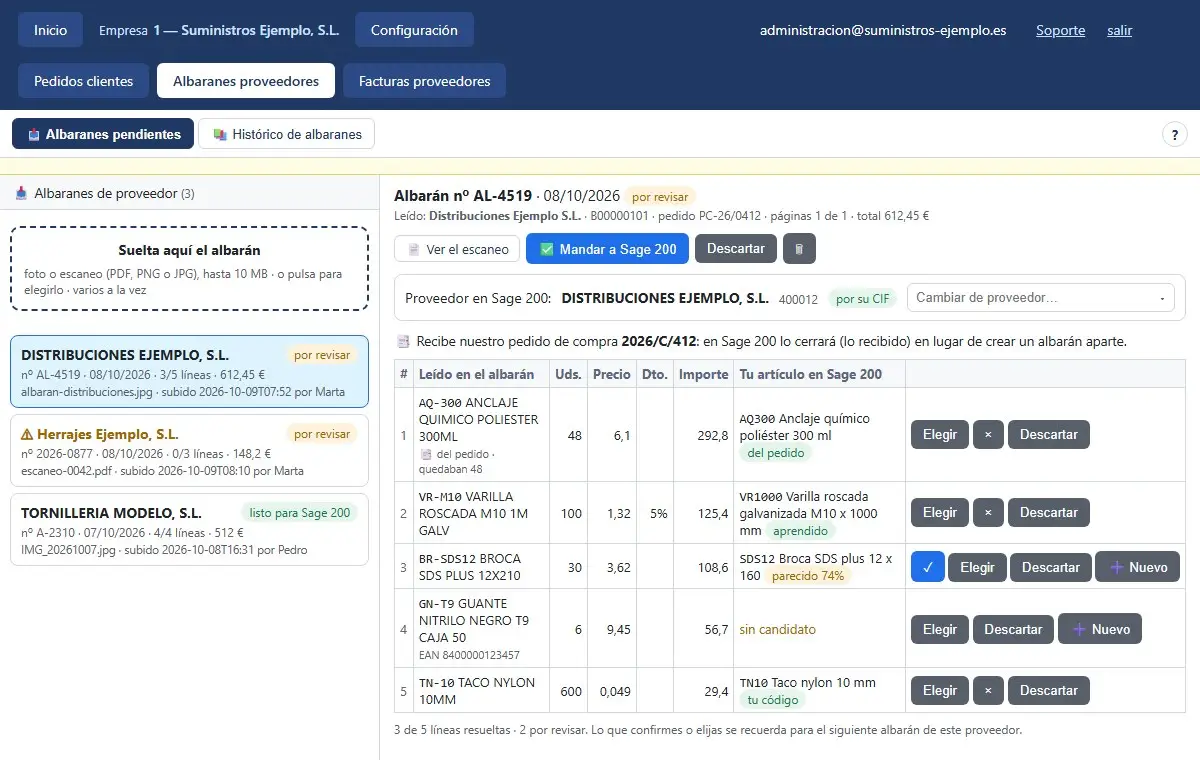Viewport: 1200px width, 760px height.
Task: Clear the match on the AQ-300 row
Action: coord(988,435)
